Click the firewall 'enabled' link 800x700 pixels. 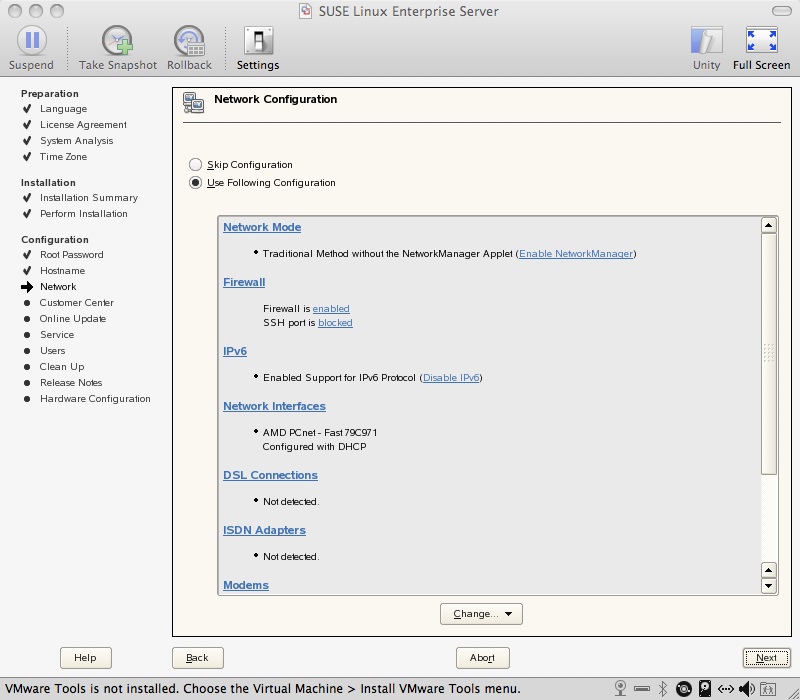point(331,309)
